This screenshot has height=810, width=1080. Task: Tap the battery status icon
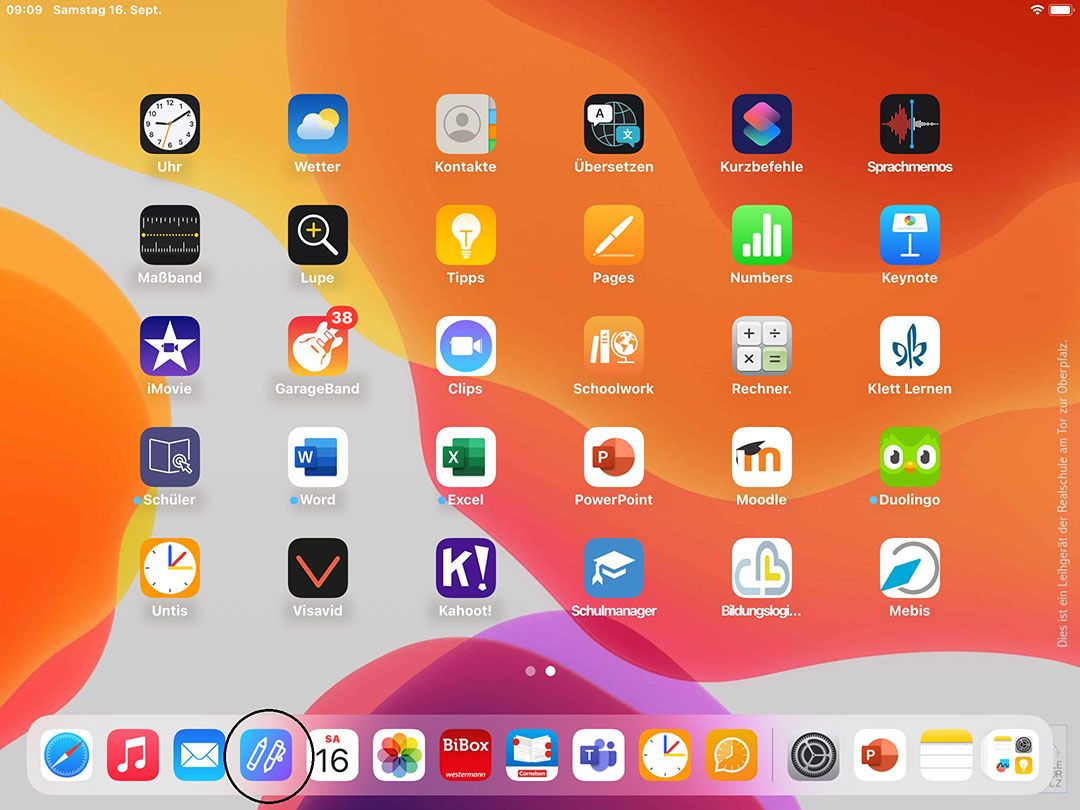pos(1061,10)
